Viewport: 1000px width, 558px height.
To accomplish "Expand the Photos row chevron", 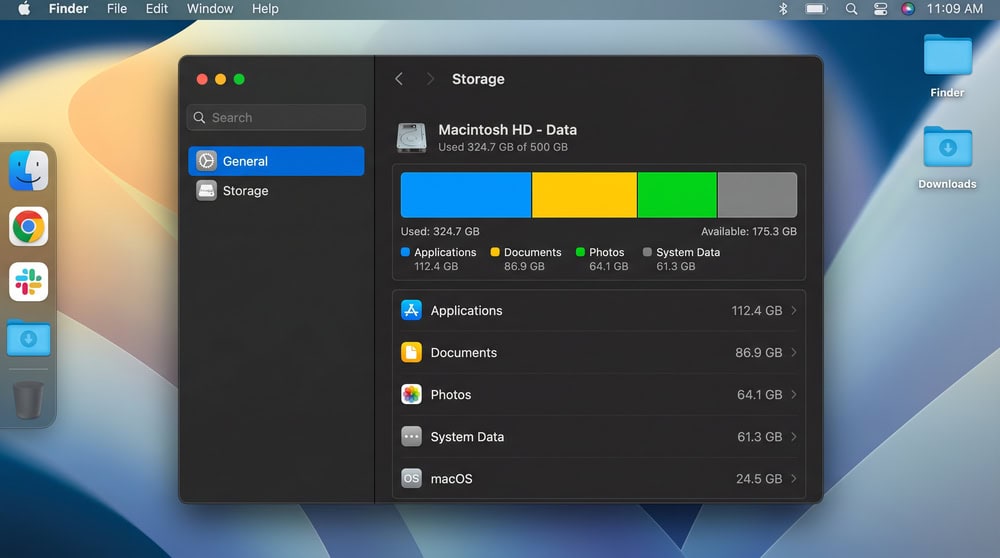I will [794, 395].
